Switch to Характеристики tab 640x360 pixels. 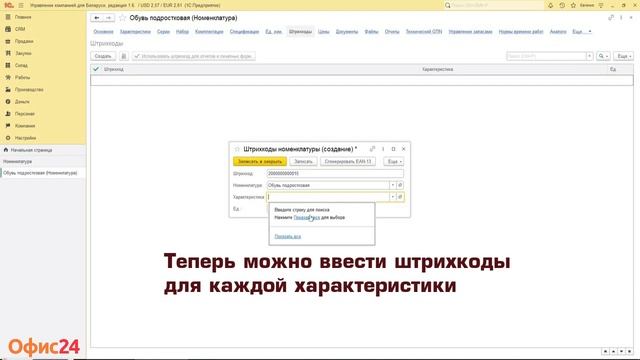pos(135,31)
